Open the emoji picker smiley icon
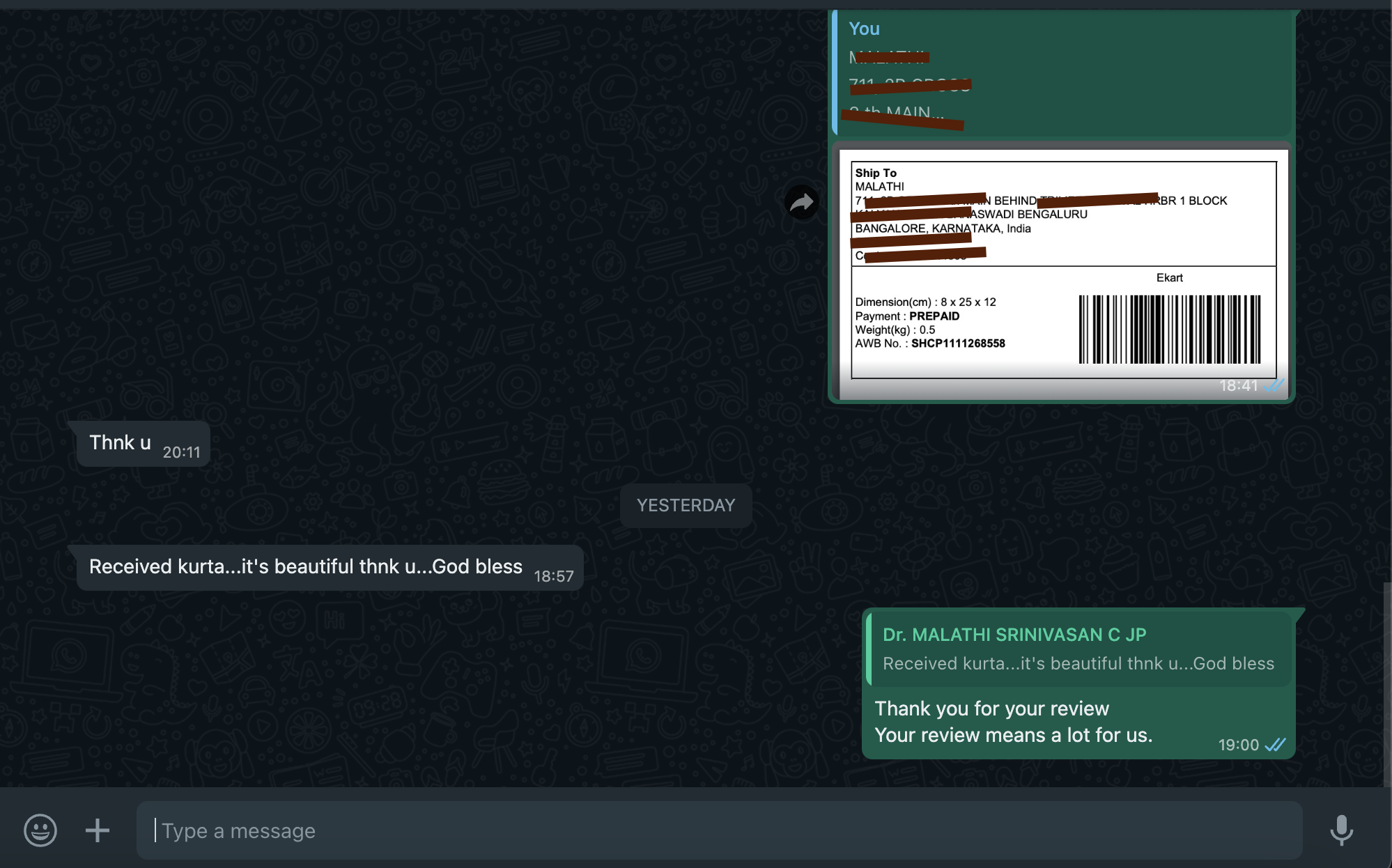The image size is (1392, 868). click(40, 830)
